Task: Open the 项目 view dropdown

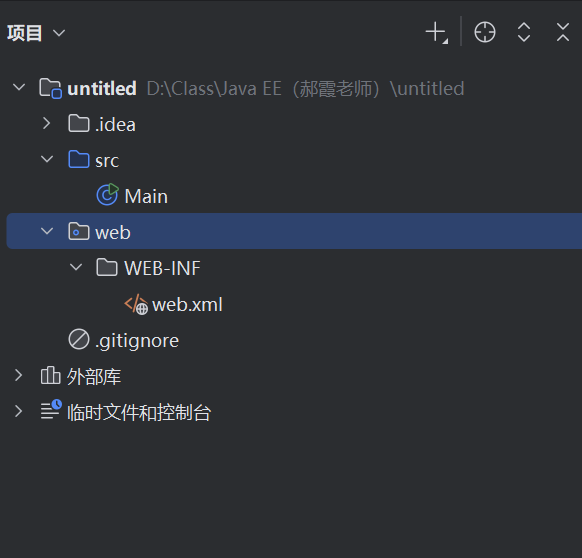Action: 59,33
